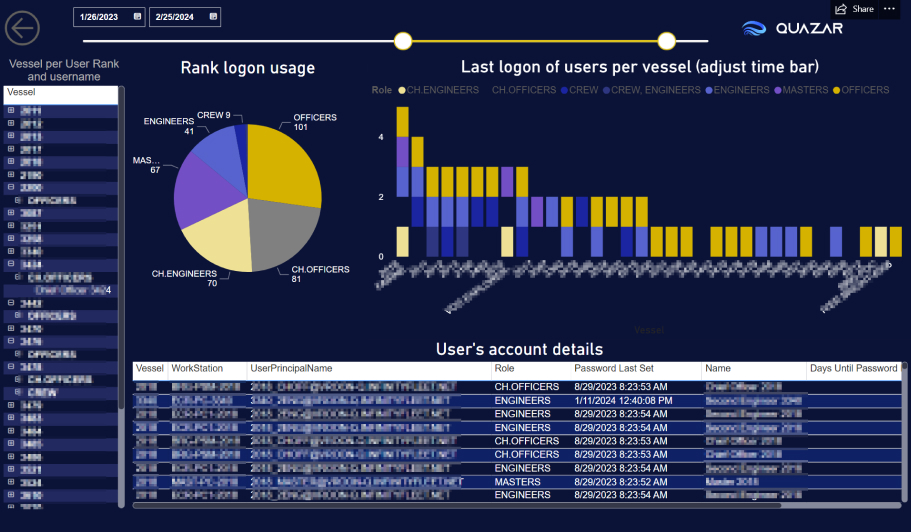
Task: Click the start date field 1/26/2023
Action: [x=102, y=17]
